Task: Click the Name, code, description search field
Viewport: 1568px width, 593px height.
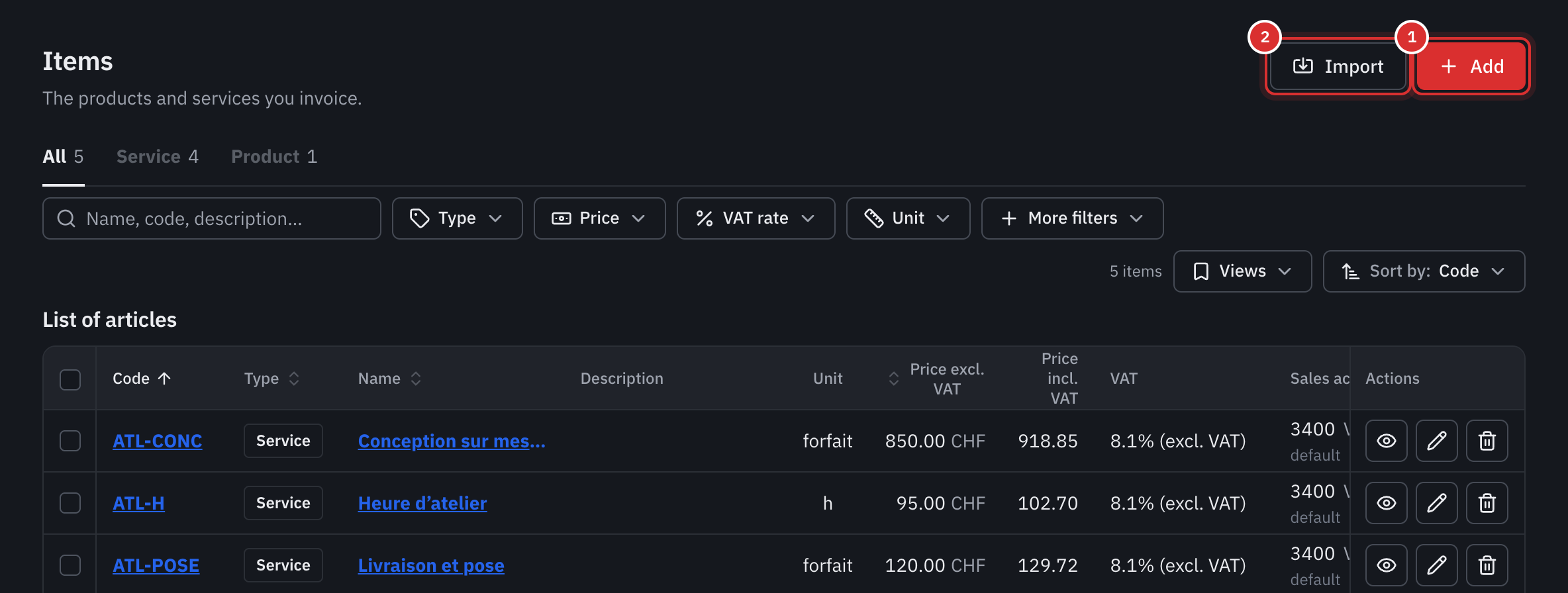Action: (212, 218)
